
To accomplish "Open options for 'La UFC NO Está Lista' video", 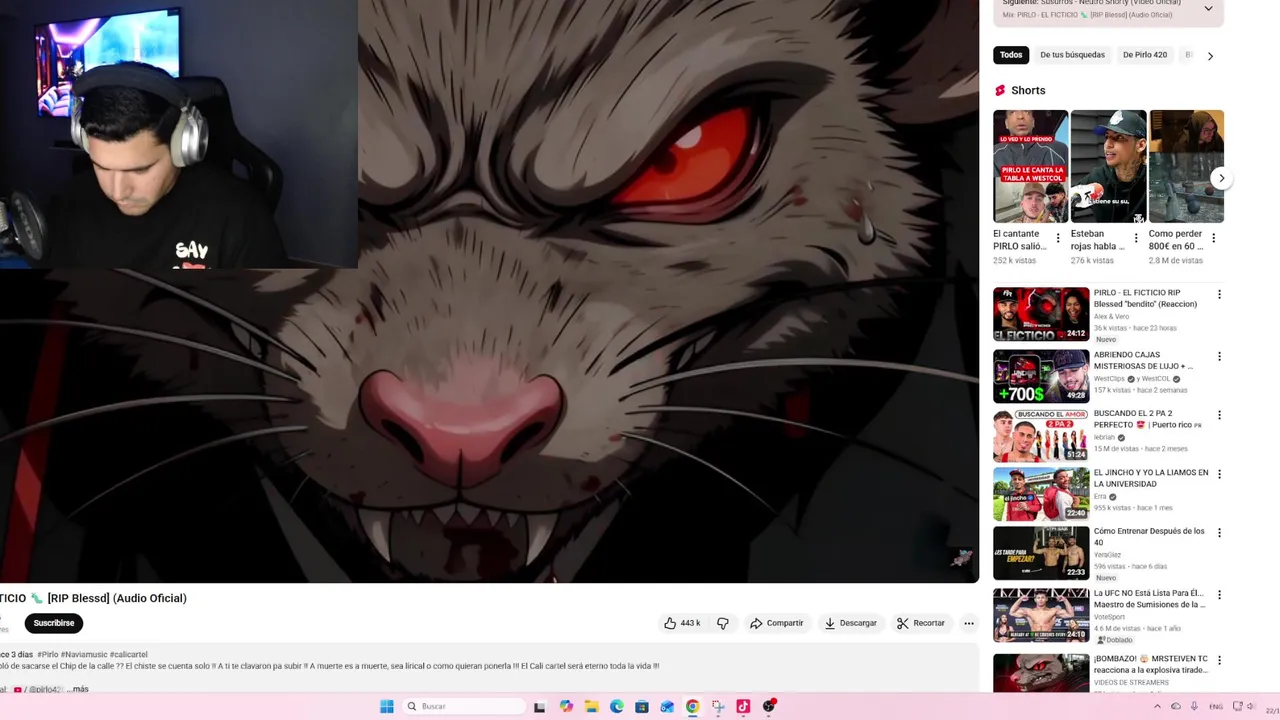I will click(x=1219, y=595).
